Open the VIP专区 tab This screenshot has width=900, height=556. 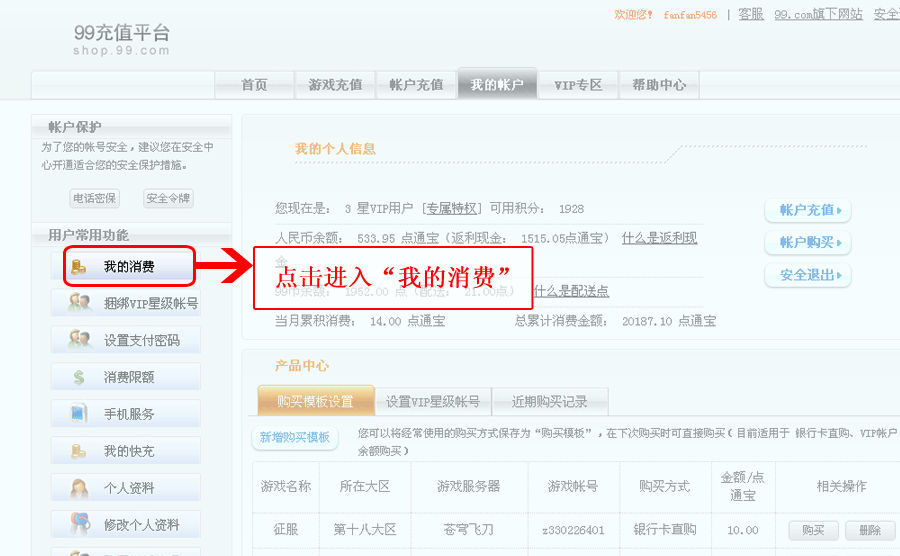click(x=578, y=85)
